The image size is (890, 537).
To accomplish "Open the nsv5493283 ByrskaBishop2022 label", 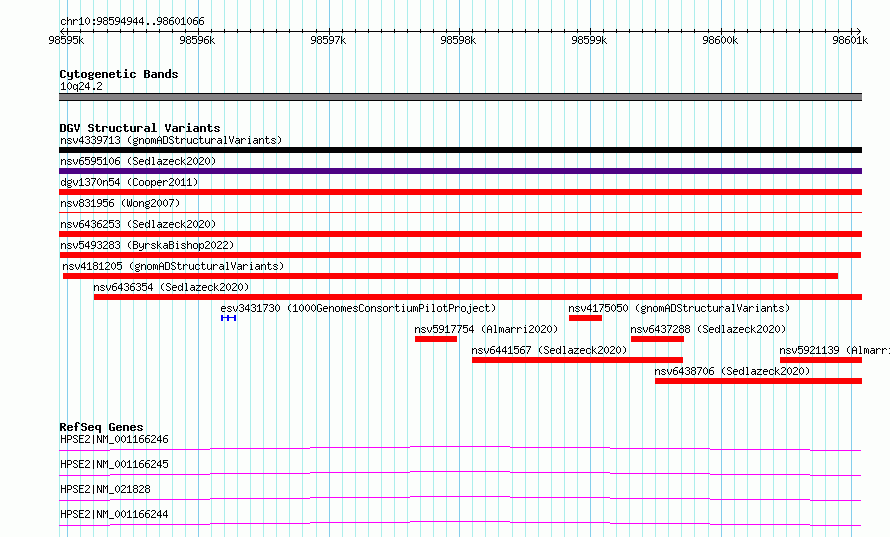I will pos(147,245).
